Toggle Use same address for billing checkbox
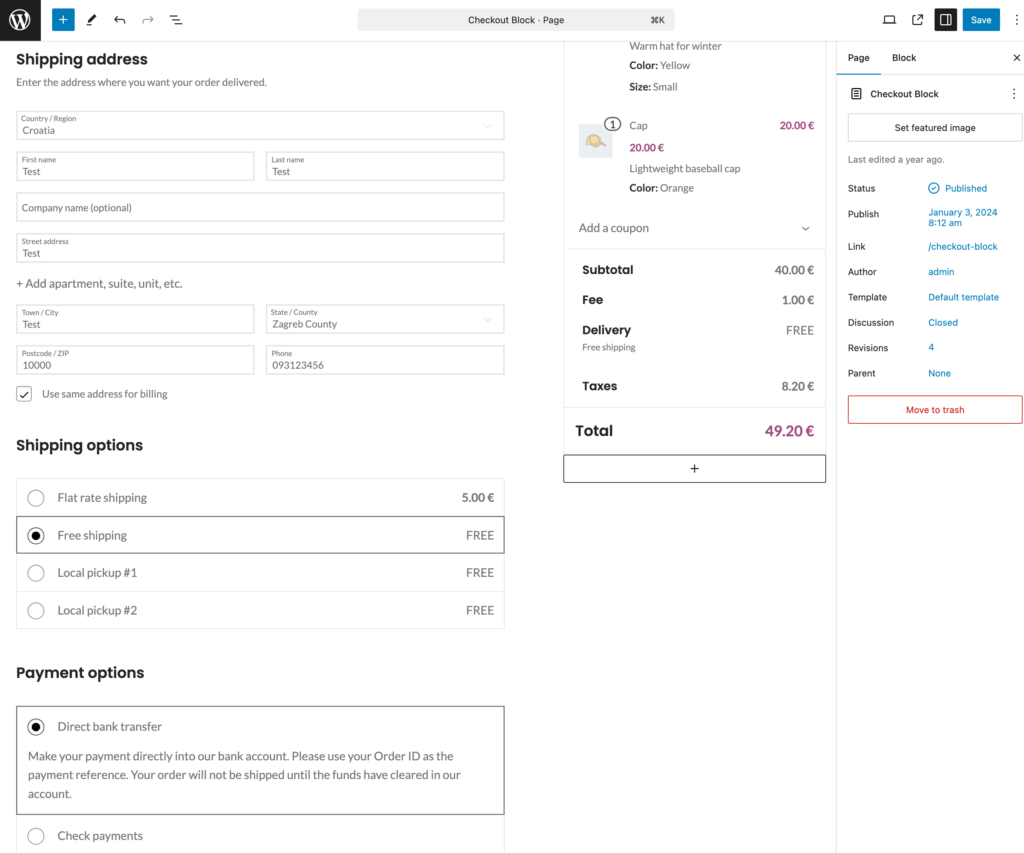Viewport: 1024px width, 853px height. pyautogui.click(x=24, y=394)
